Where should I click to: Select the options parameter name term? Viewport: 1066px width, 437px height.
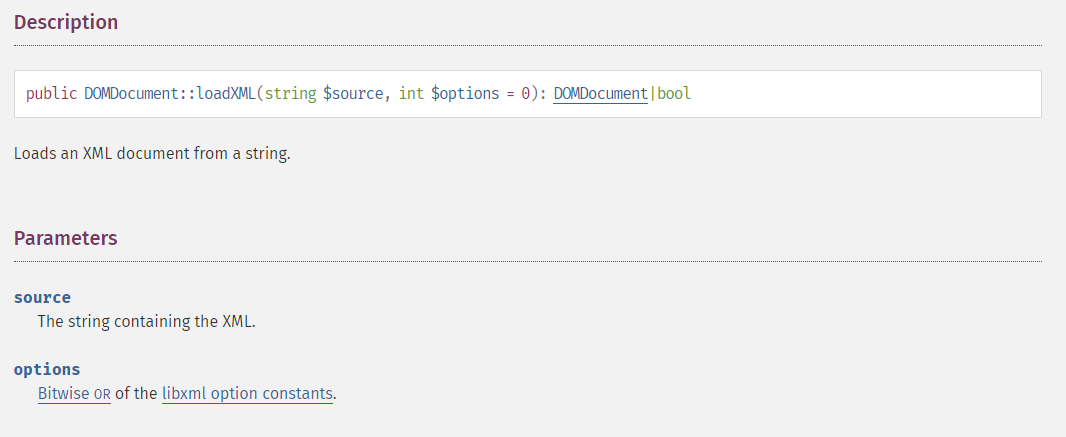point(47,370)
